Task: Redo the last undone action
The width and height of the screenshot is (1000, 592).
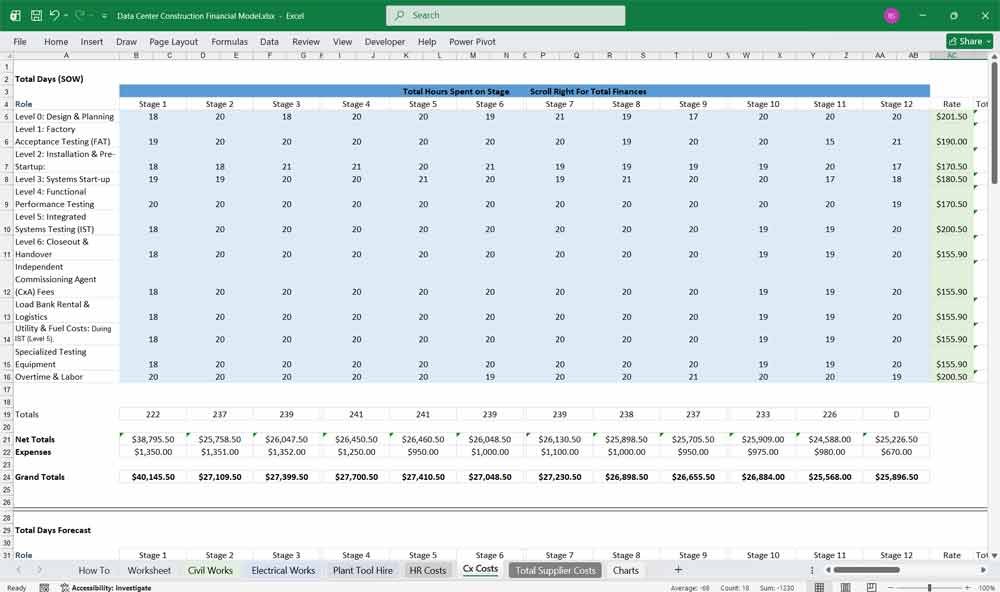Action: (80, 15)
